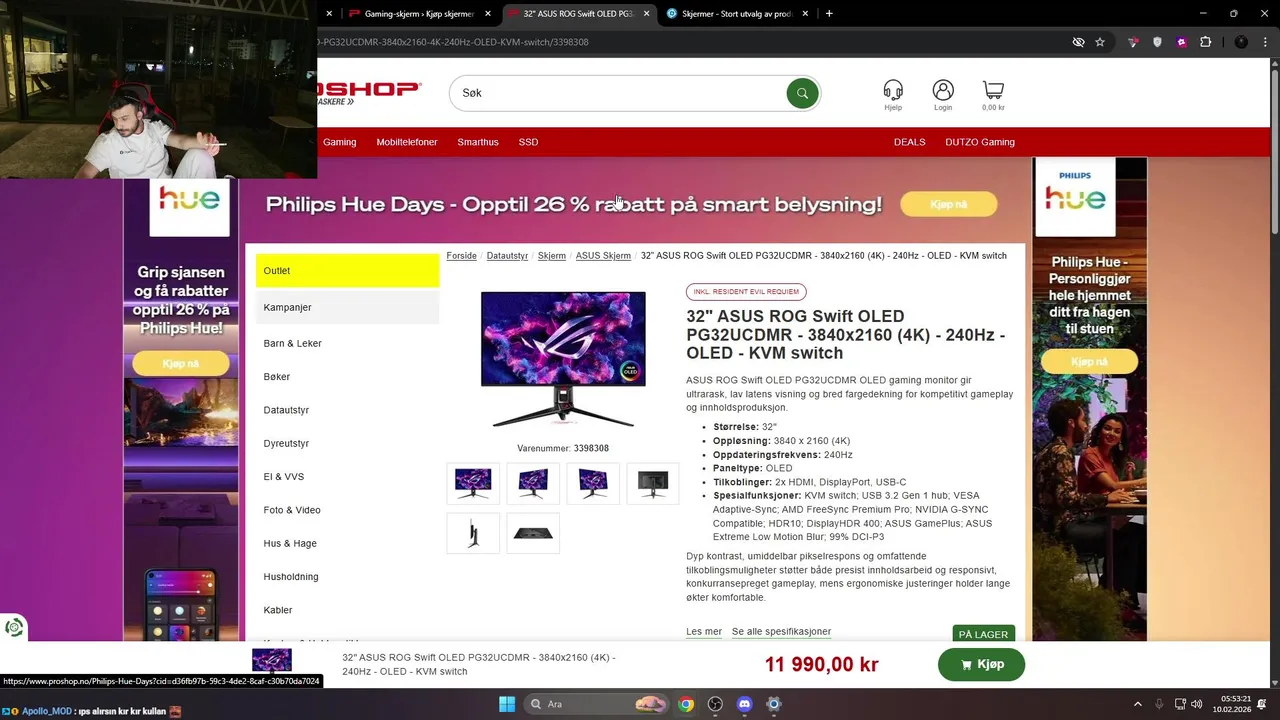
Task: Open the Windows Start menu
Action: click(506, 704)
